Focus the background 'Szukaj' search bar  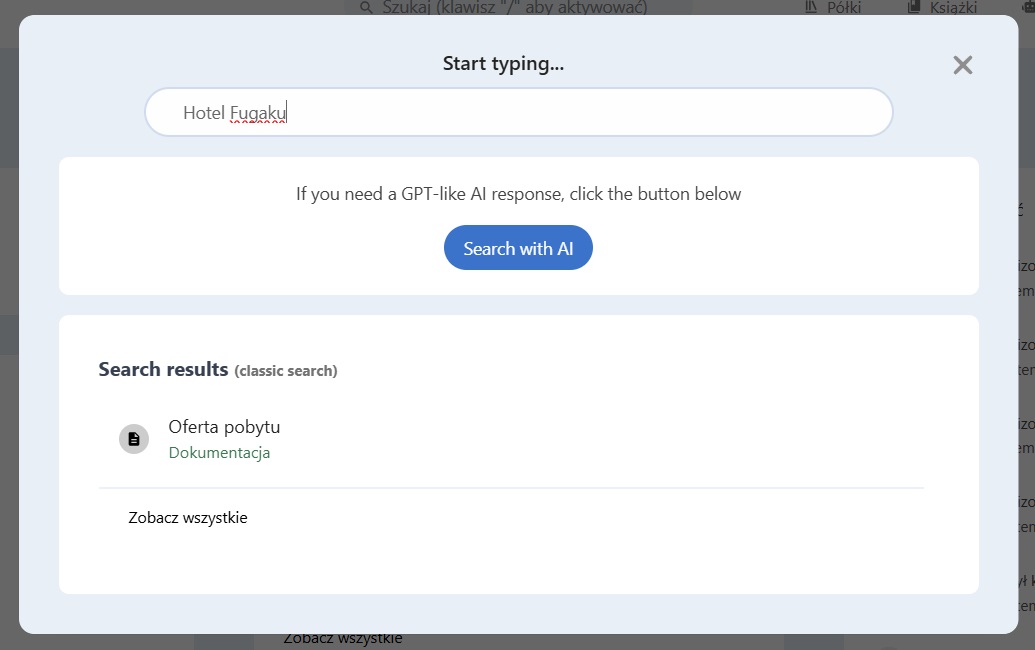520,7
